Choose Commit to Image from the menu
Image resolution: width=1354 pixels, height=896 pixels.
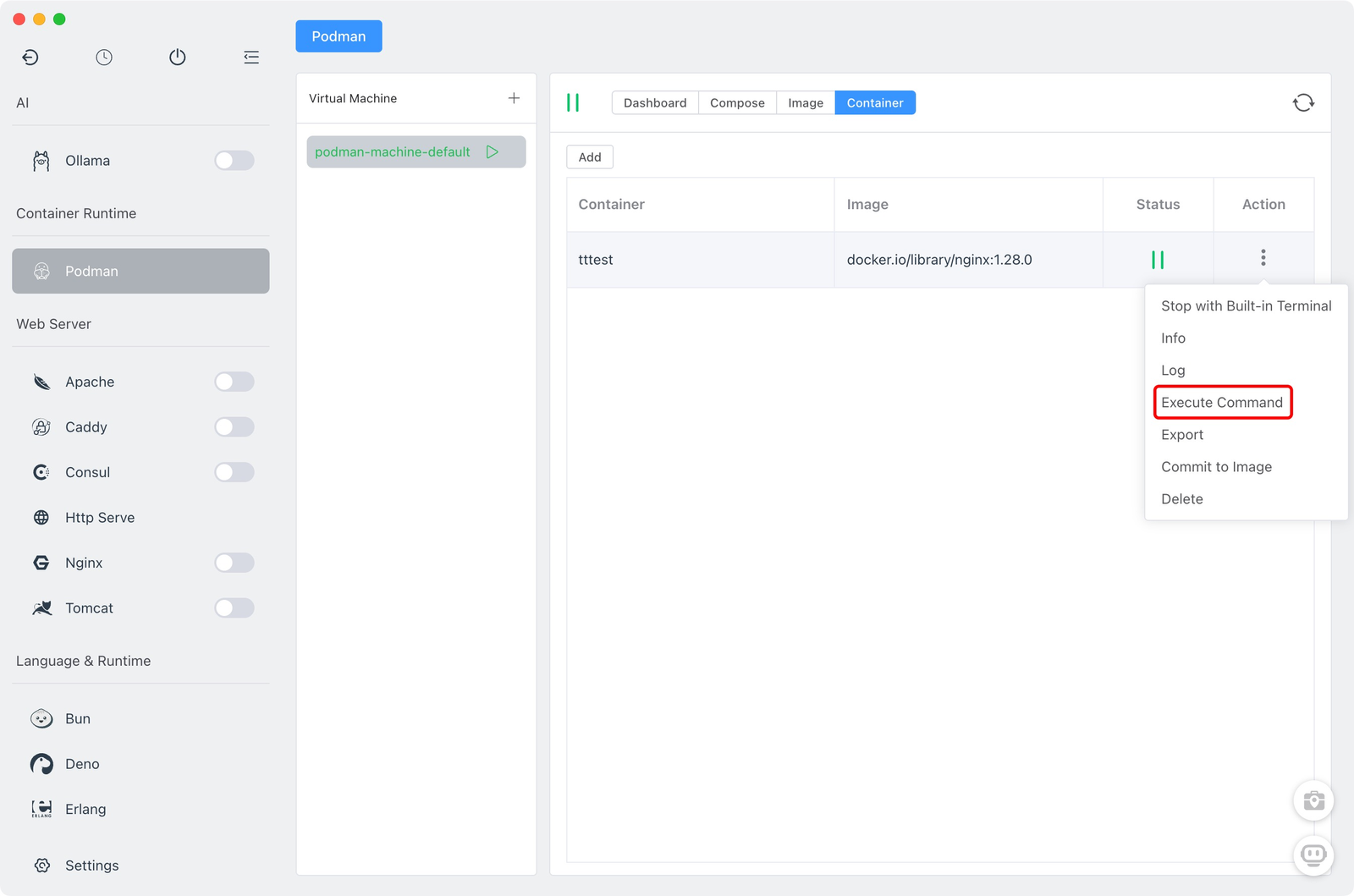coord(1216,467)
